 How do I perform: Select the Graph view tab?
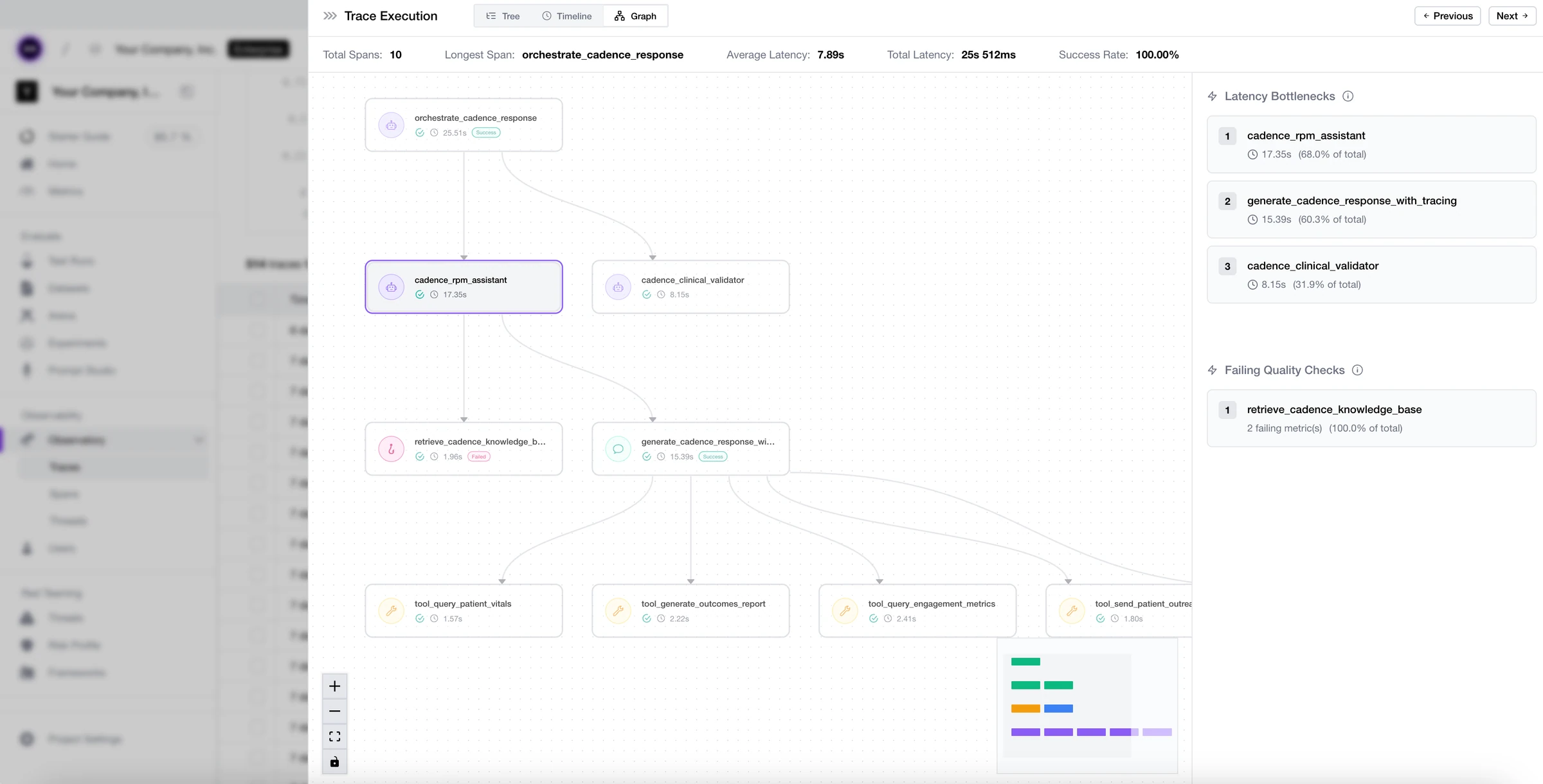pyautogui.click(x=635, y=16)
